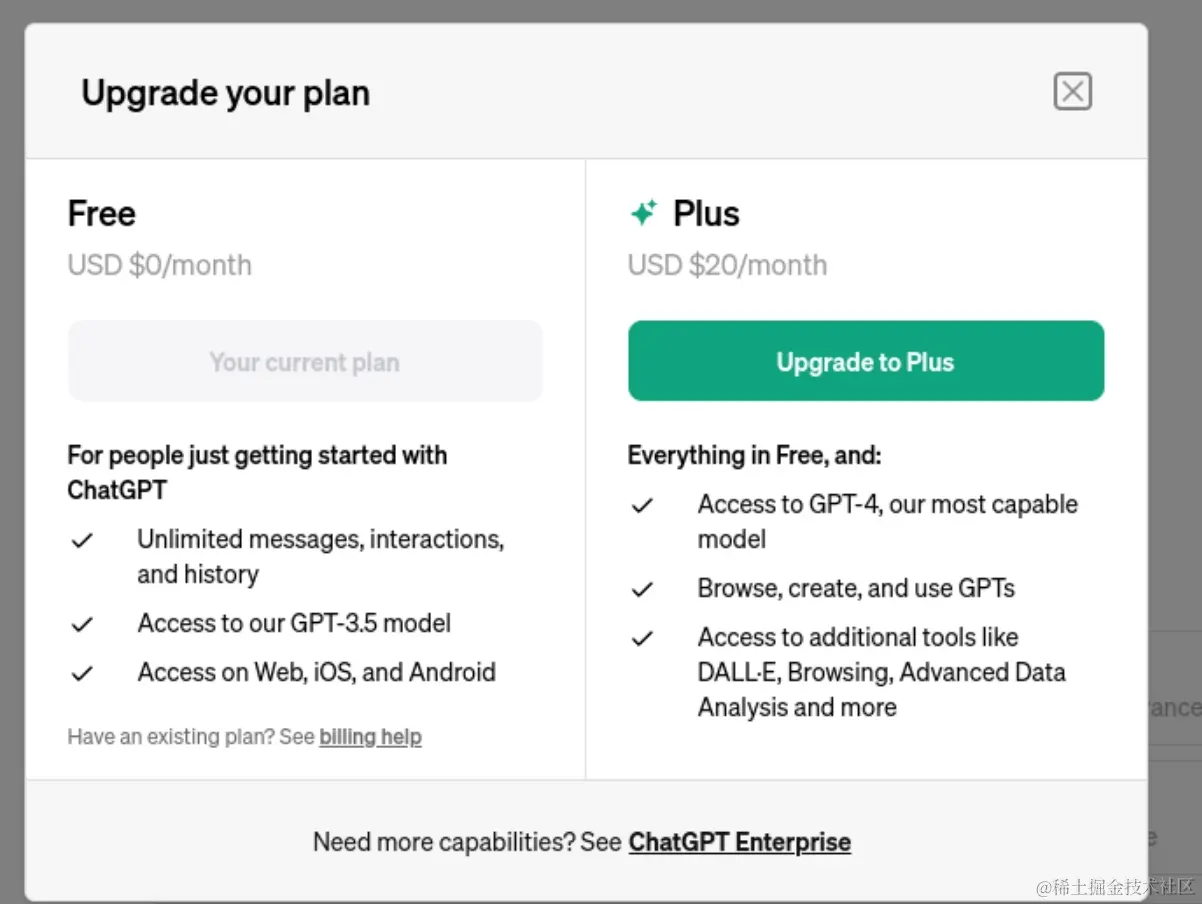Click the sparkle icon beside Plus
Viewport: 1202px width, 904px height.
coord(643,213)
